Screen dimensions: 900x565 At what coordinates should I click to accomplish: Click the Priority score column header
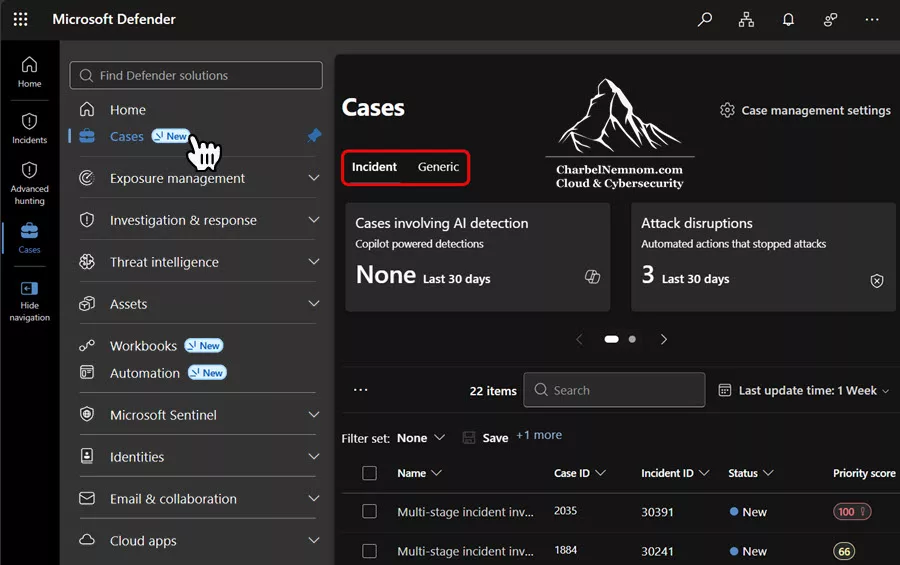[864, 473]
